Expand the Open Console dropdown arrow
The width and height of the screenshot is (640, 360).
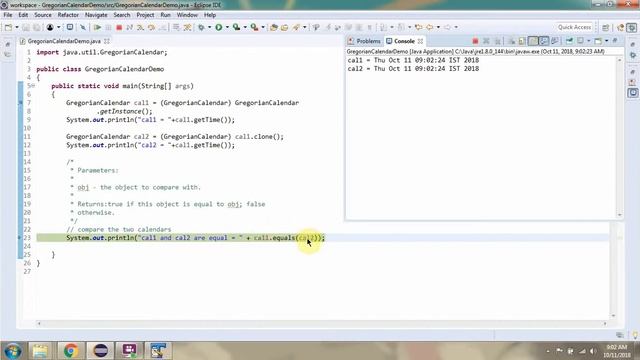tap(607, 41)
